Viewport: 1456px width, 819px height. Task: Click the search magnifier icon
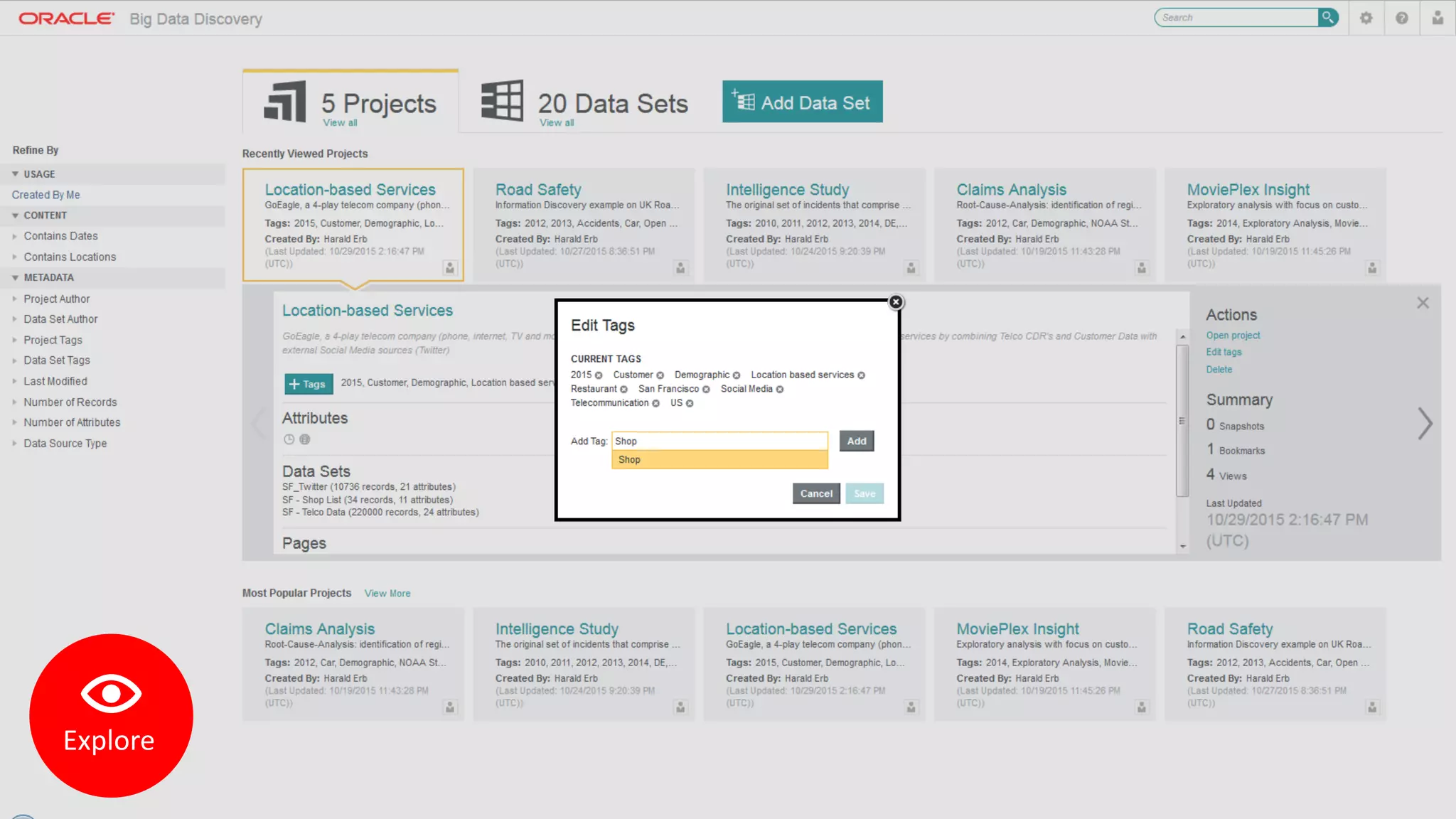(1327, 17)
